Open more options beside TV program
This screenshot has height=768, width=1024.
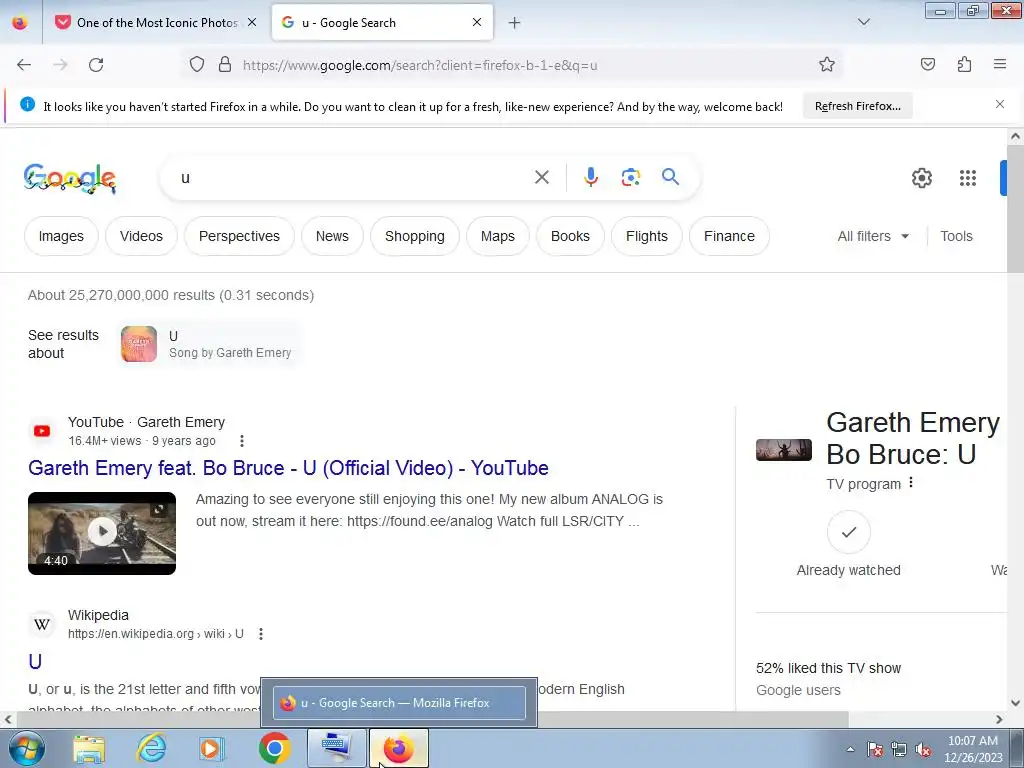911,483
